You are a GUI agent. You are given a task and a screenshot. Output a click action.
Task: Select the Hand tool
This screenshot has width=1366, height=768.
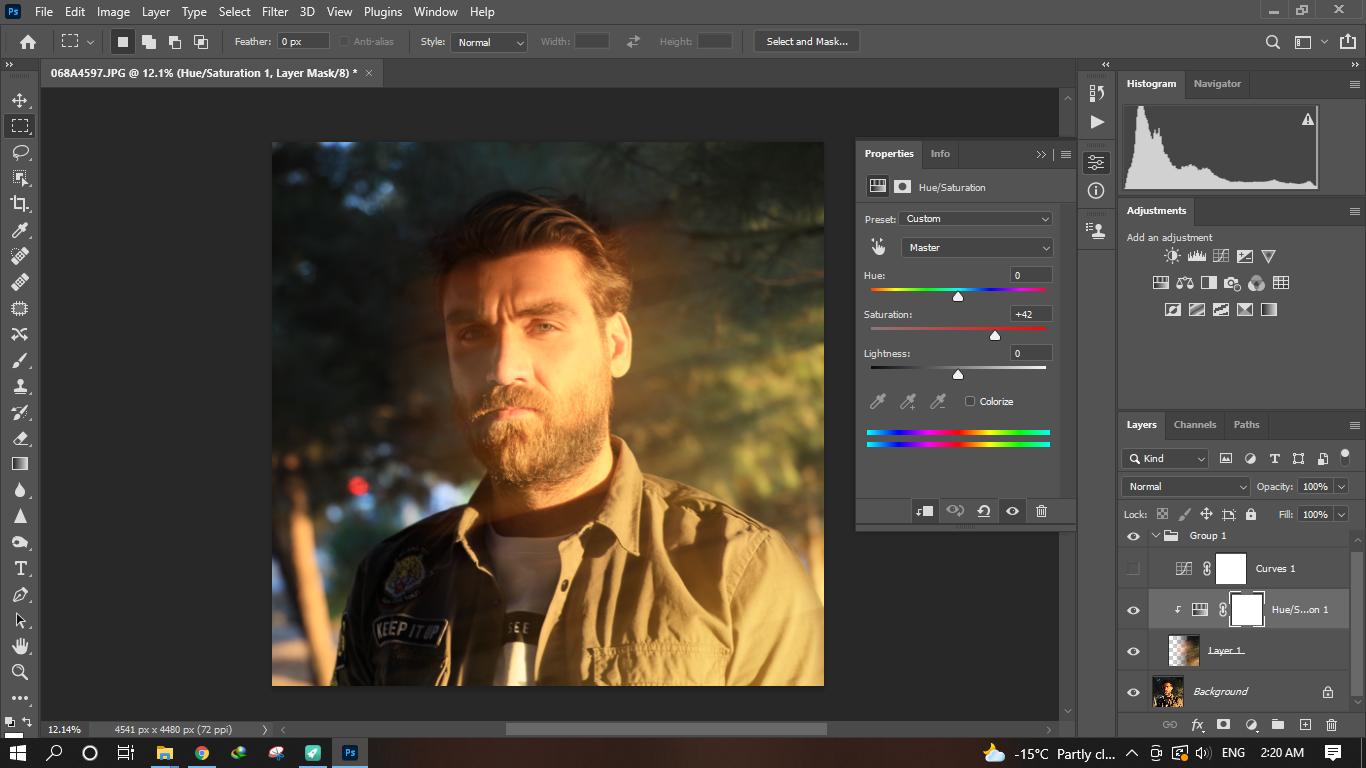point(19,646)
